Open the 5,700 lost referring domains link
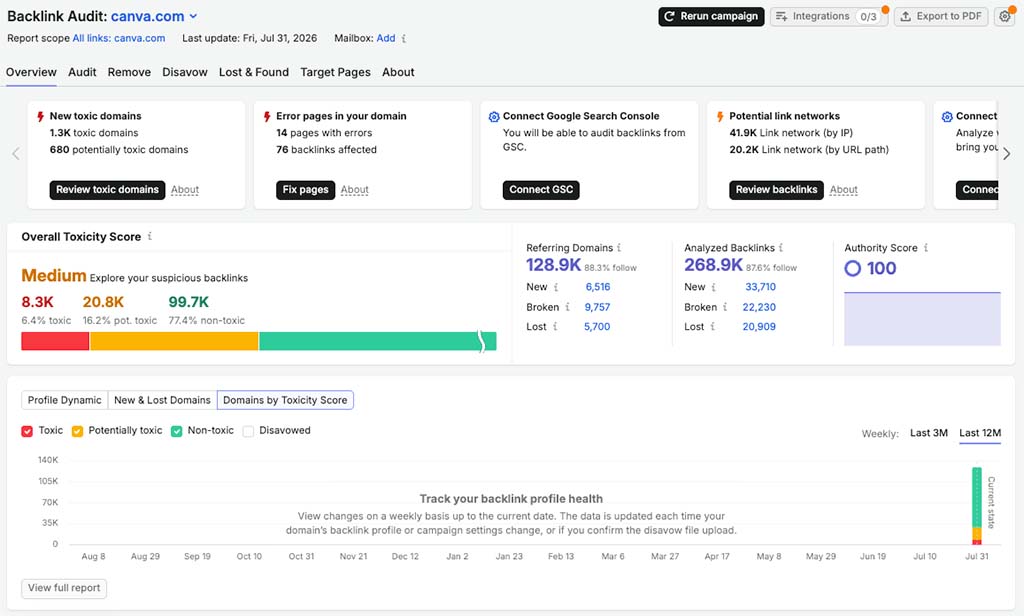The image size is (1024, 616). [x=597, y=326]
